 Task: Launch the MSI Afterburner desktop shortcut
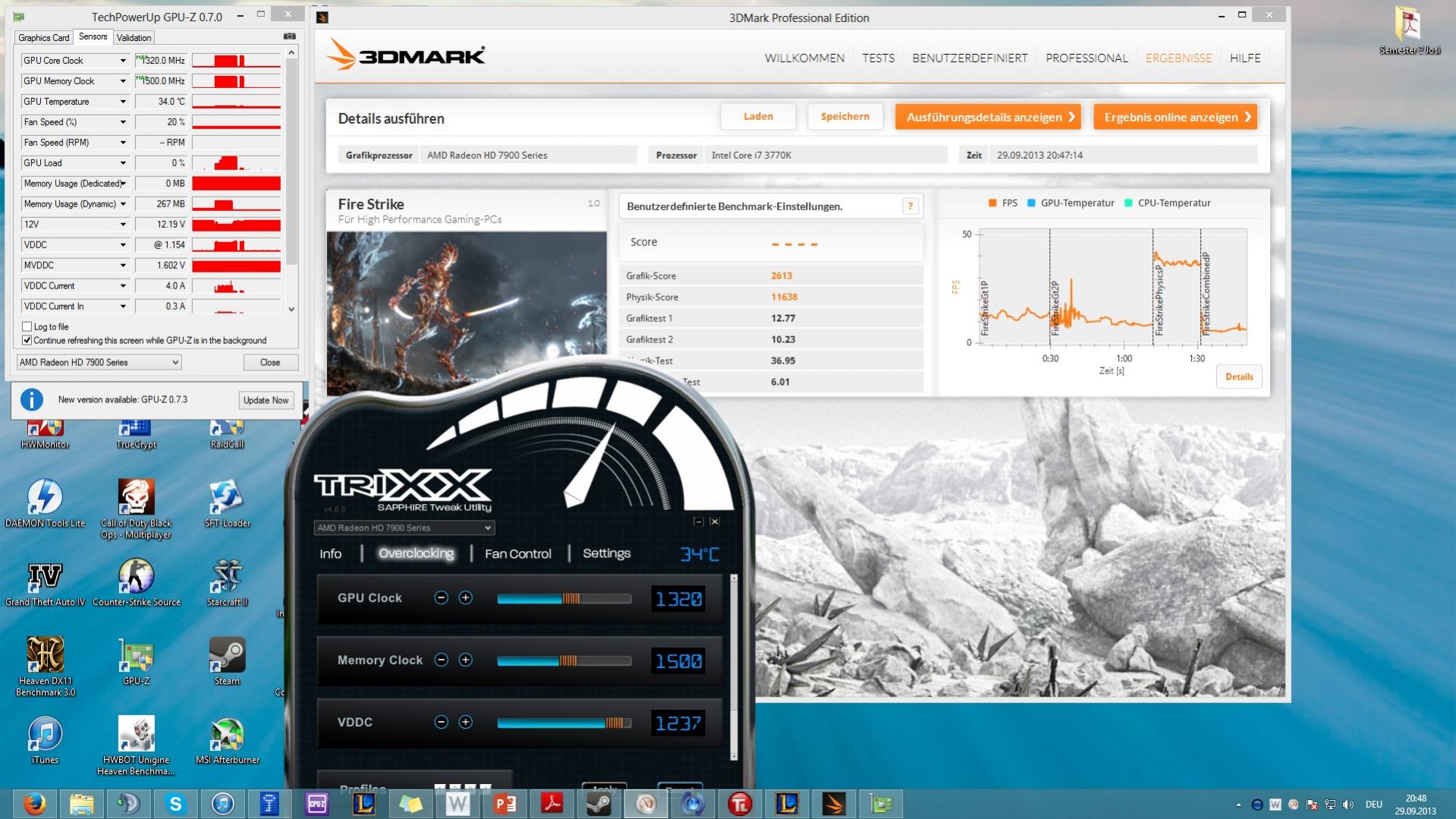227,740
